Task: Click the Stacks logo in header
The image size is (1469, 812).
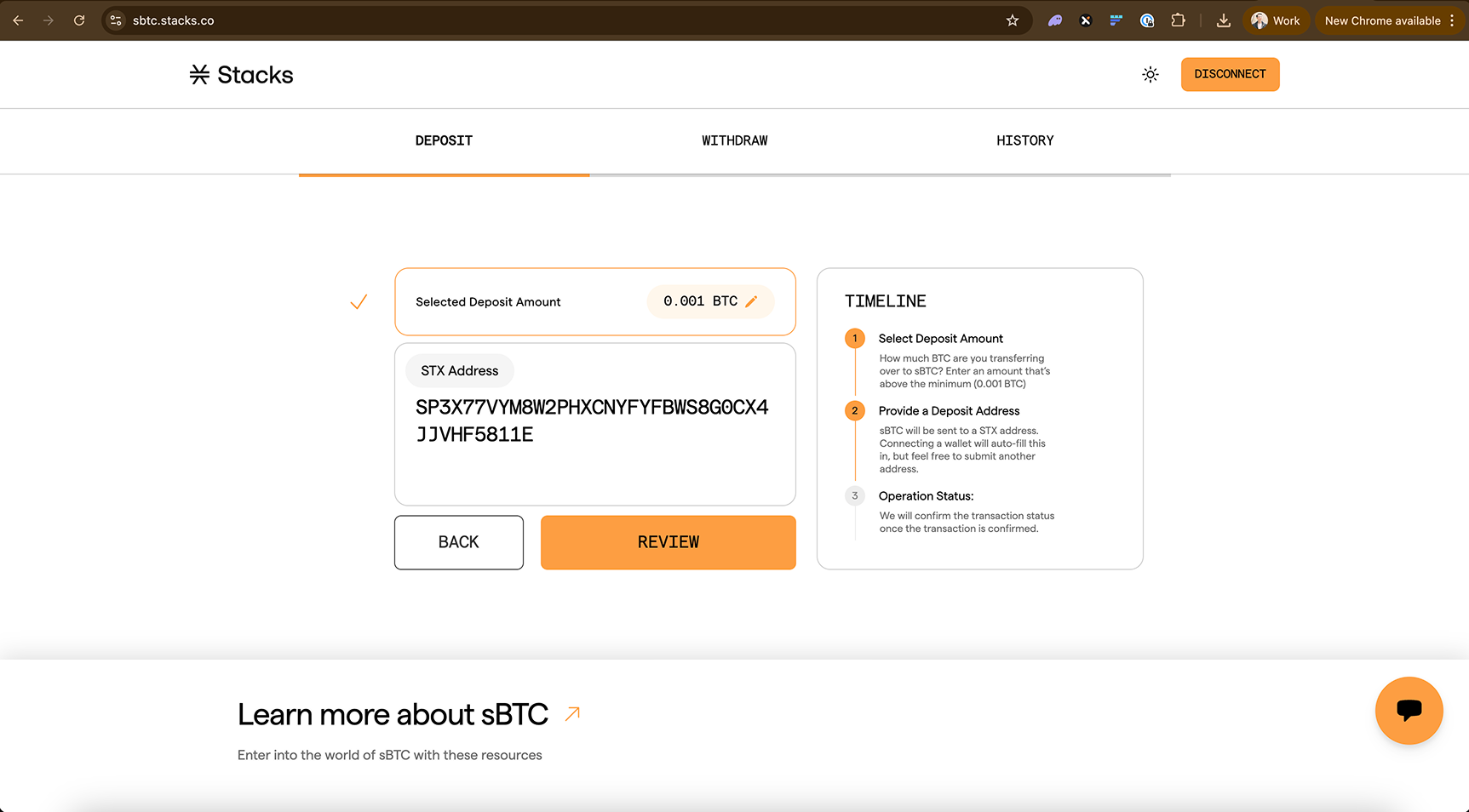Action: 241,75
